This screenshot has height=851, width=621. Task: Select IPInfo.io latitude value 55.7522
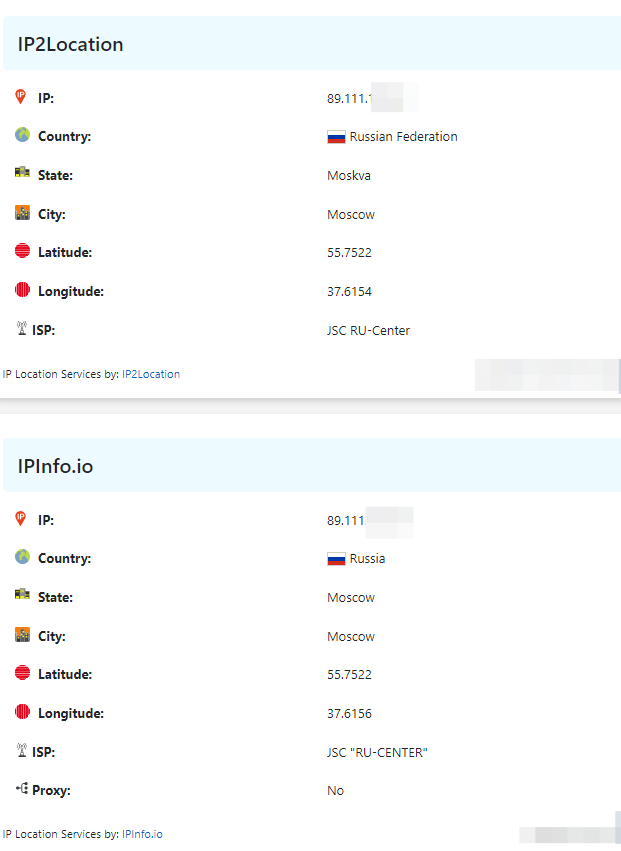(350, 675)
